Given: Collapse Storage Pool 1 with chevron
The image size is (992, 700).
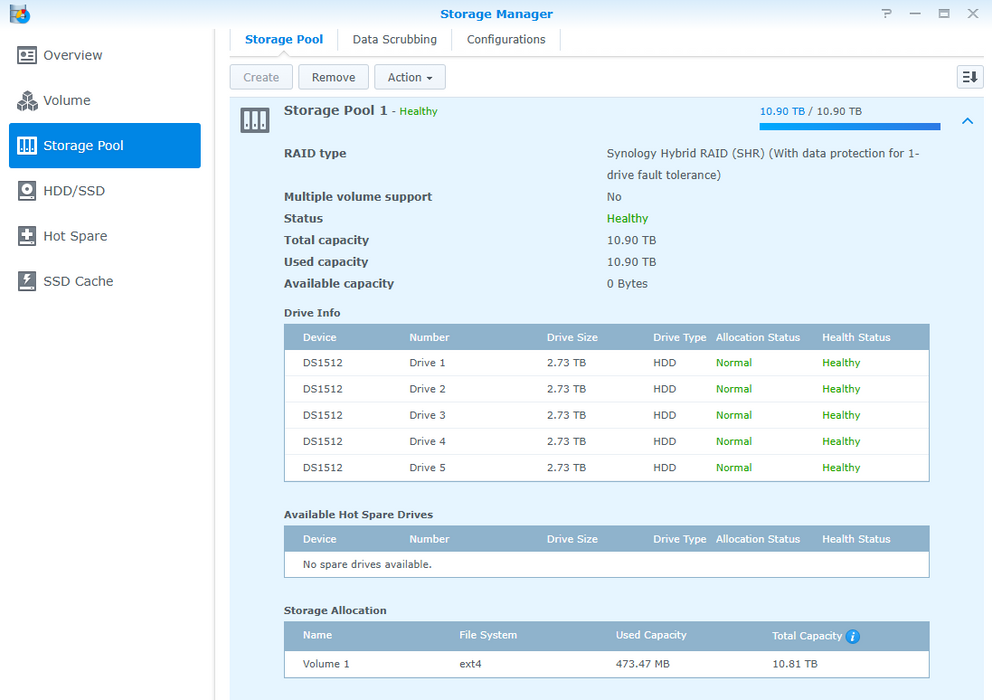Looking at the screenshot, I should click(967, 121).
